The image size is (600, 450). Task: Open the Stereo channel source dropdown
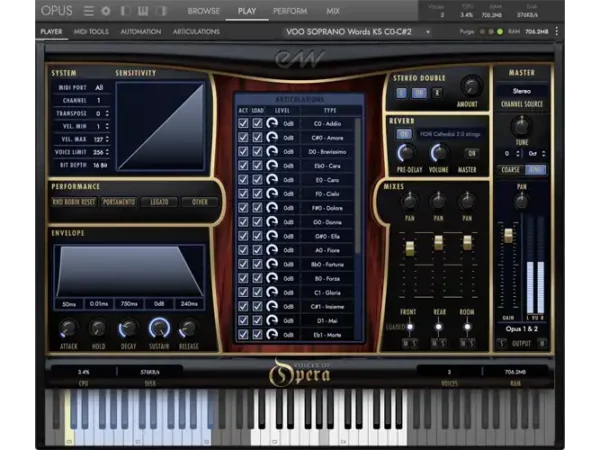(522, 91)
